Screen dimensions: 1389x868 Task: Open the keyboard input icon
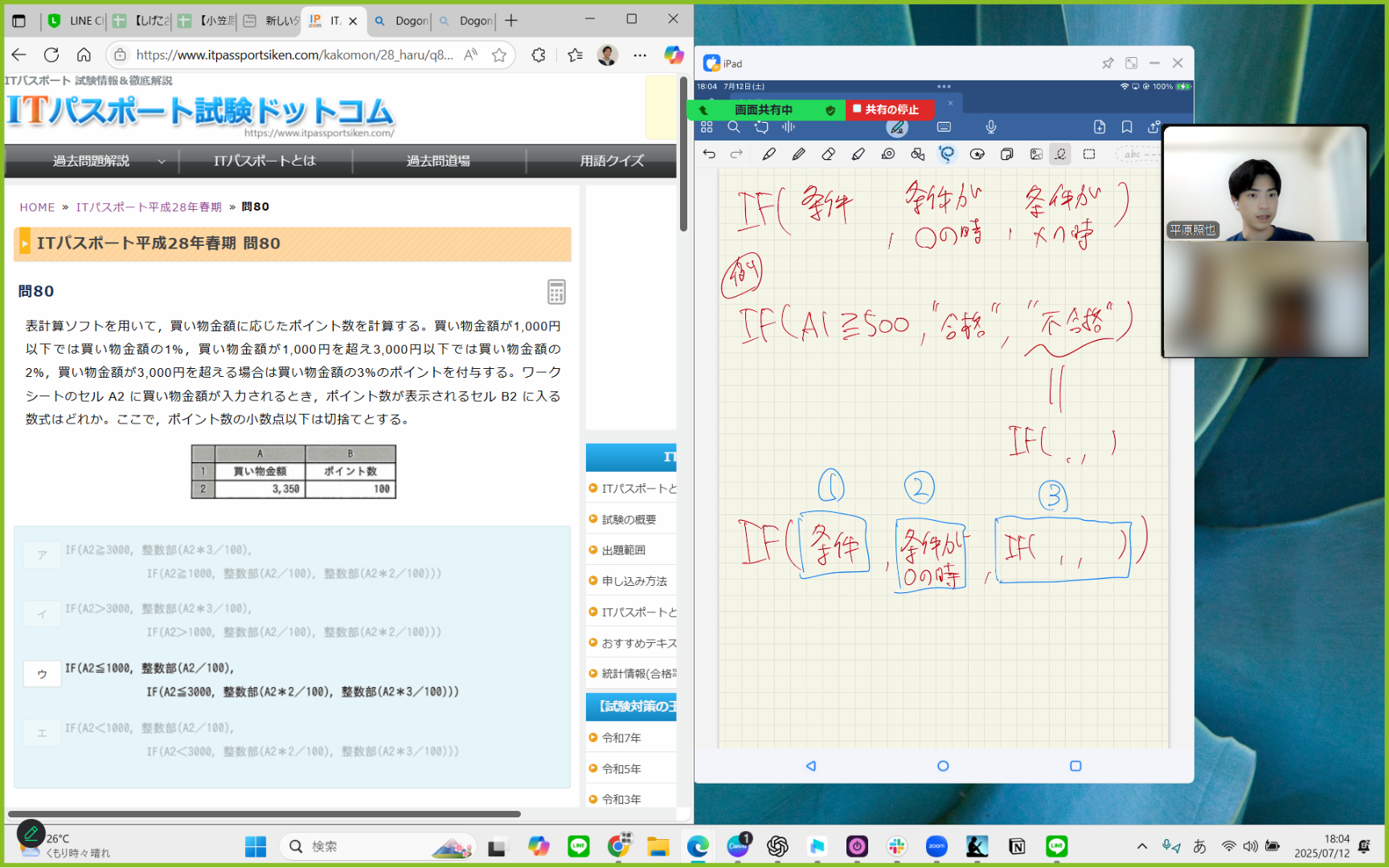(944, 127)
